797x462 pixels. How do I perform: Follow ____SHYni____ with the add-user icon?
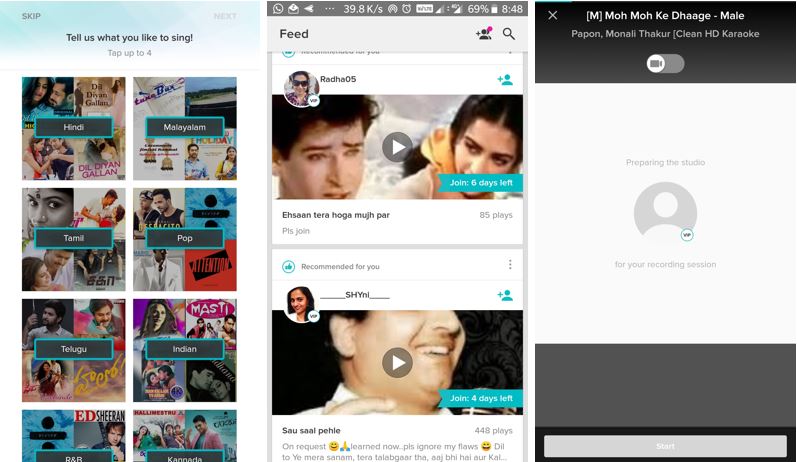click(x=505, y=295)
